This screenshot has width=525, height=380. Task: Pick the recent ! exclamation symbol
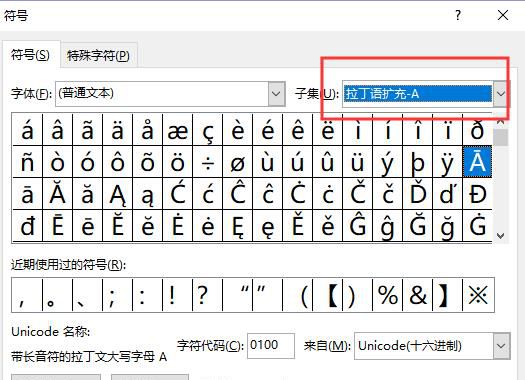[177, 295]
